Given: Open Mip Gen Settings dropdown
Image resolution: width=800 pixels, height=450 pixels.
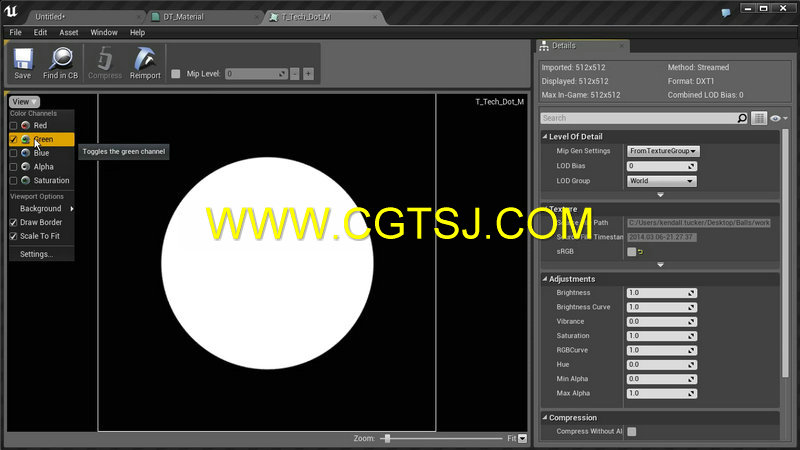Looking at the screenshot, I should click(x=663, y=151).
